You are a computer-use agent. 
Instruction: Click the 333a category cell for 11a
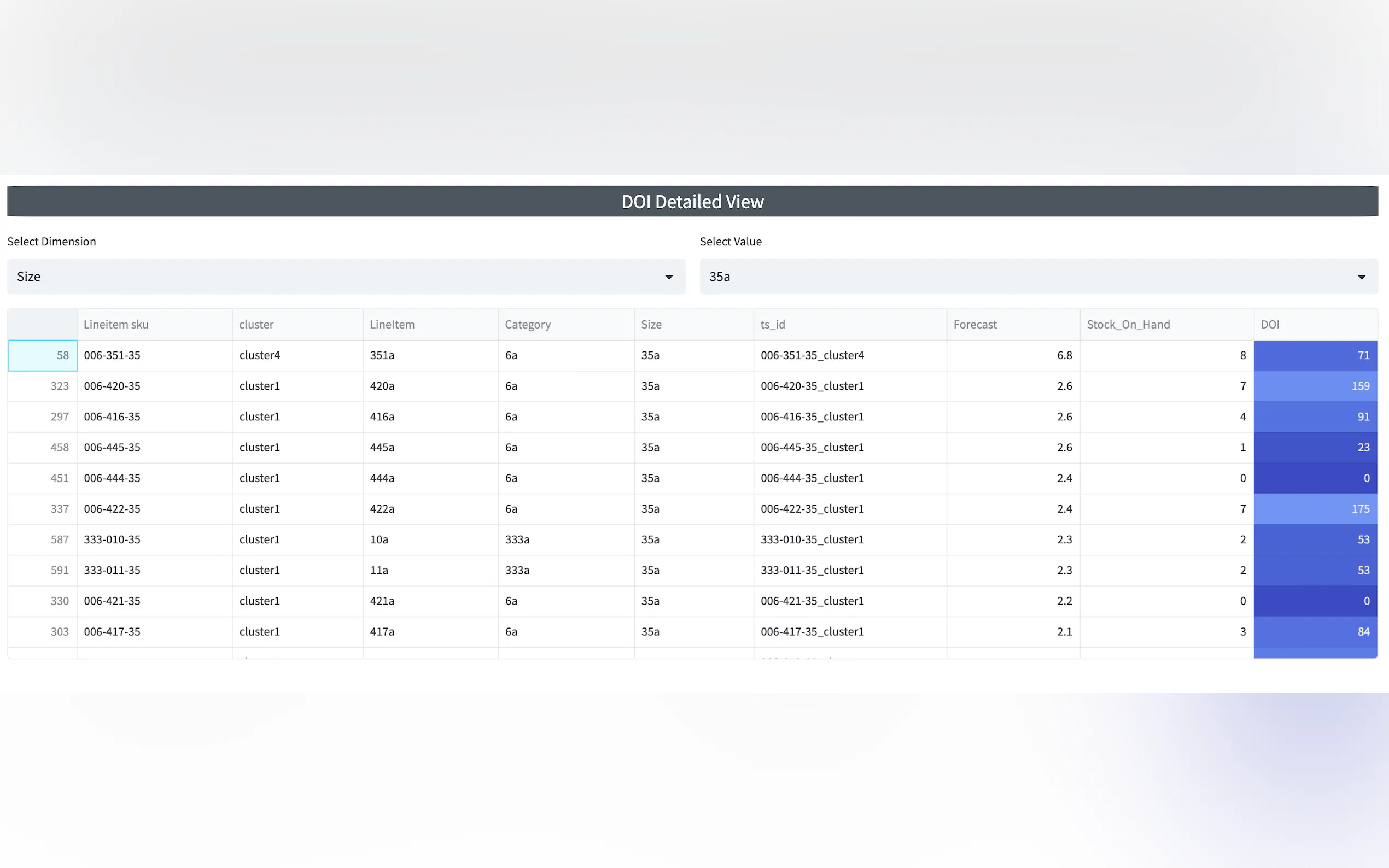[x=517, y=570]
